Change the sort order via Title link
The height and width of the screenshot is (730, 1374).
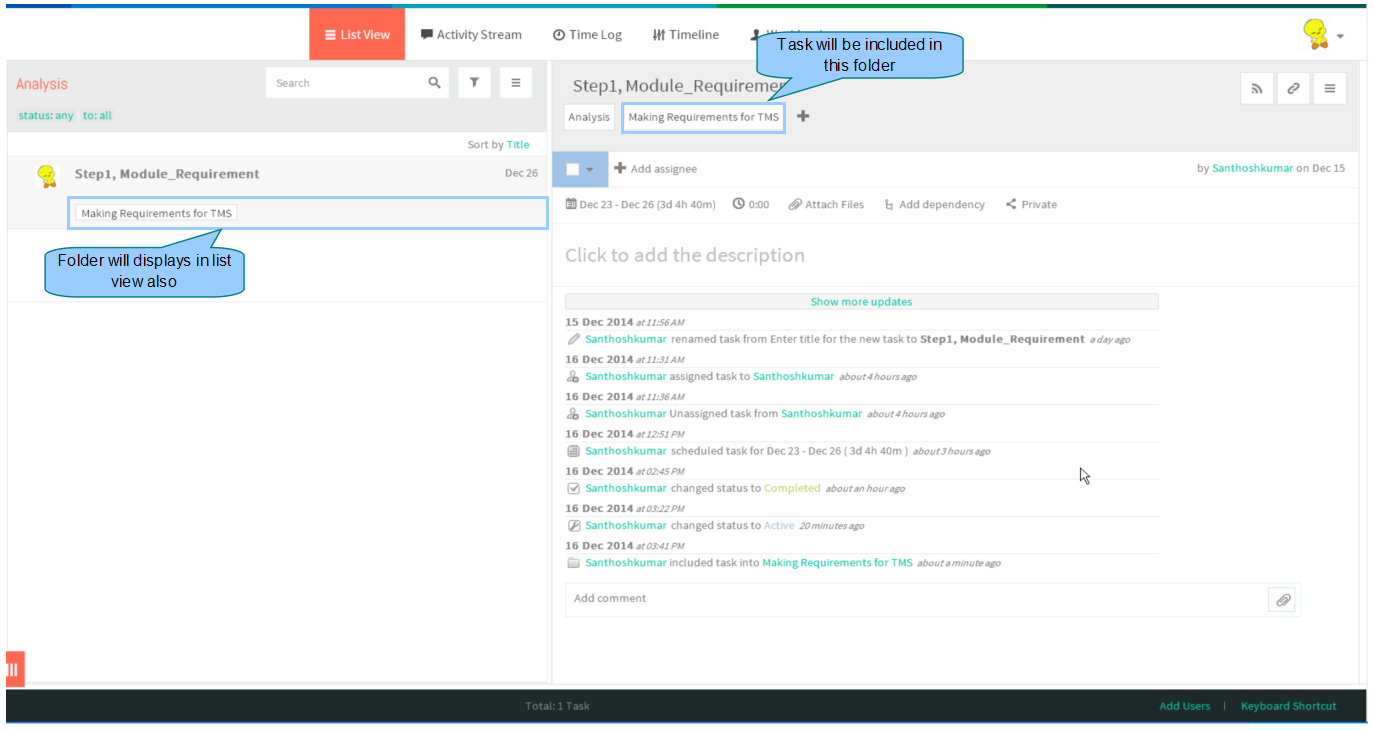coord(518,144)
